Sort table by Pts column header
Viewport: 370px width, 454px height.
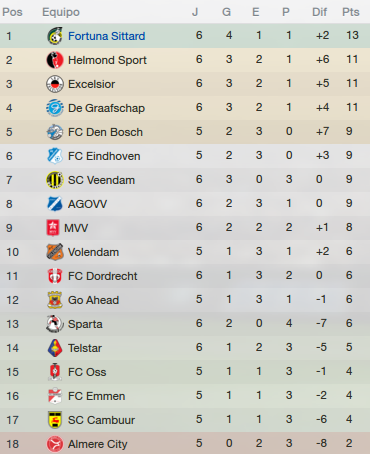click(x=351, y=12)
